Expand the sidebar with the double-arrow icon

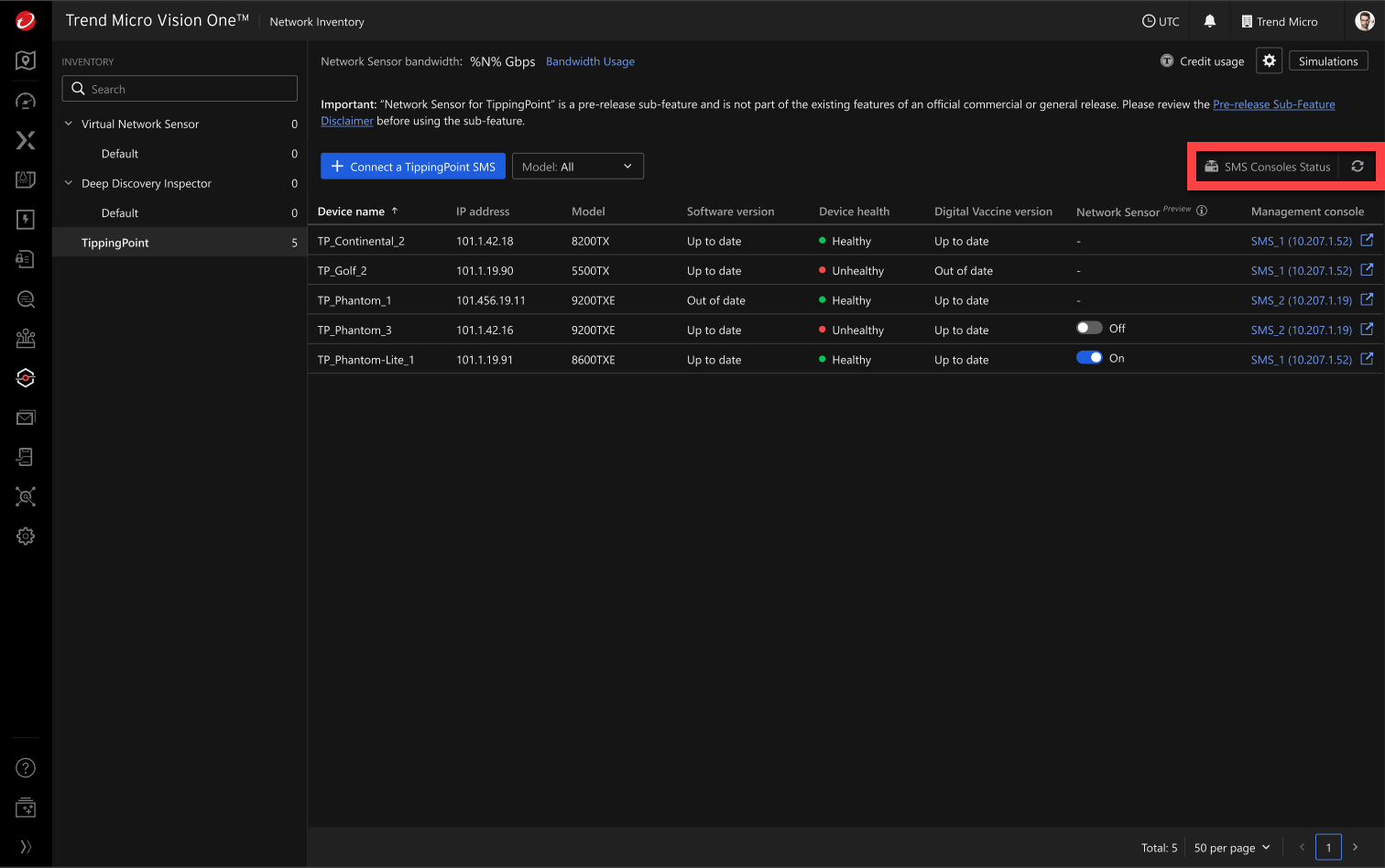click(26, 847)
